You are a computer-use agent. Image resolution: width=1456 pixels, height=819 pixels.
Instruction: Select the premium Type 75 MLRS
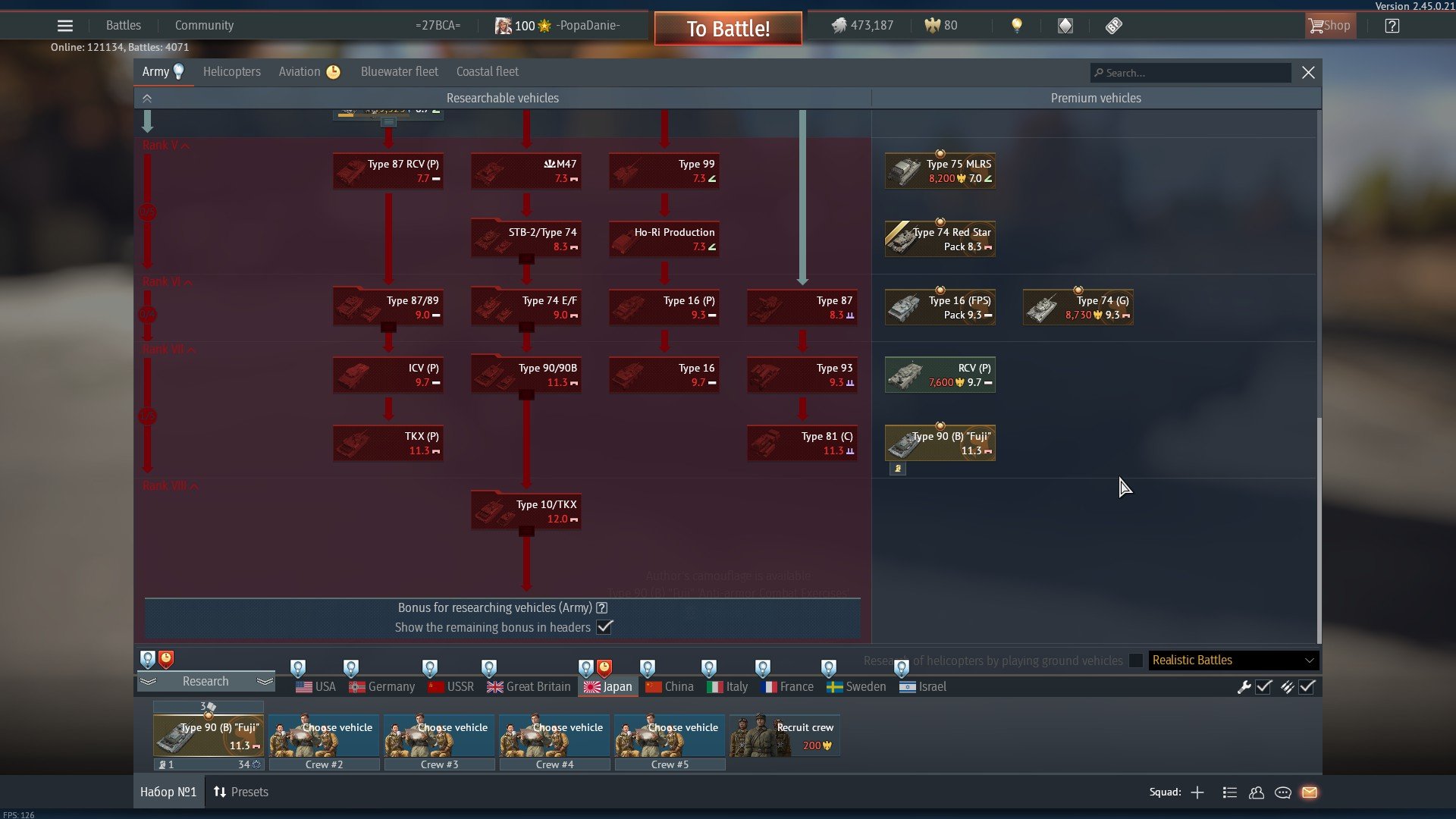coord(940,171)
